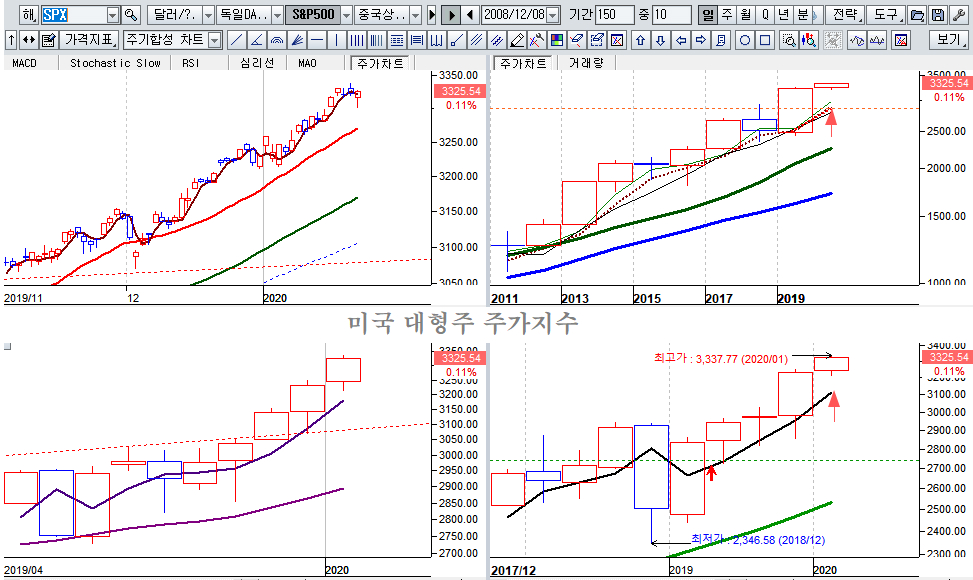Open the color palette tool

point(557,40)
